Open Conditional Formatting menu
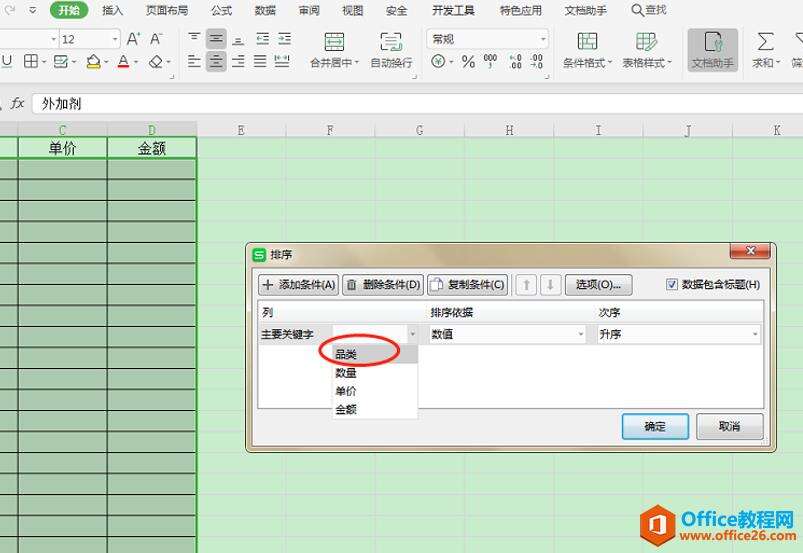The width and height of the screenshot is (803, 553). [587, 50]
